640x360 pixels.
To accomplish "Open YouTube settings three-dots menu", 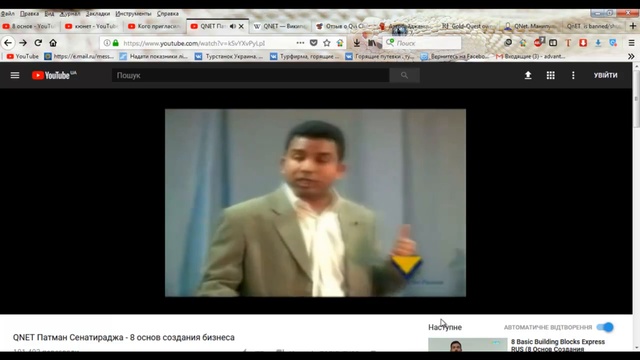I will [x=573, y=75].
